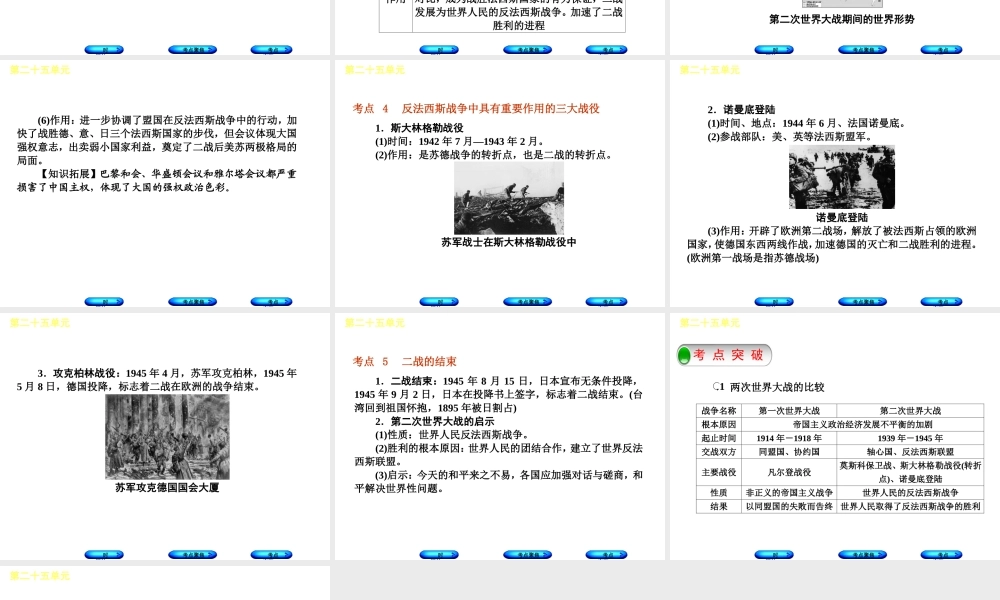Open the Normandy landing photo
This screenshot has width=1000, height=600.
[x=842, y=177]
